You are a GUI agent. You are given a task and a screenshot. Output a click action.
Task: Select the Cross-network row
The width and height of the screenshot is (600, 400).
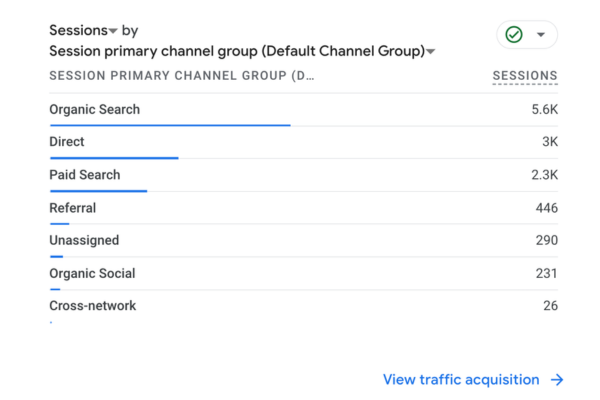click(x=303, y=307)
